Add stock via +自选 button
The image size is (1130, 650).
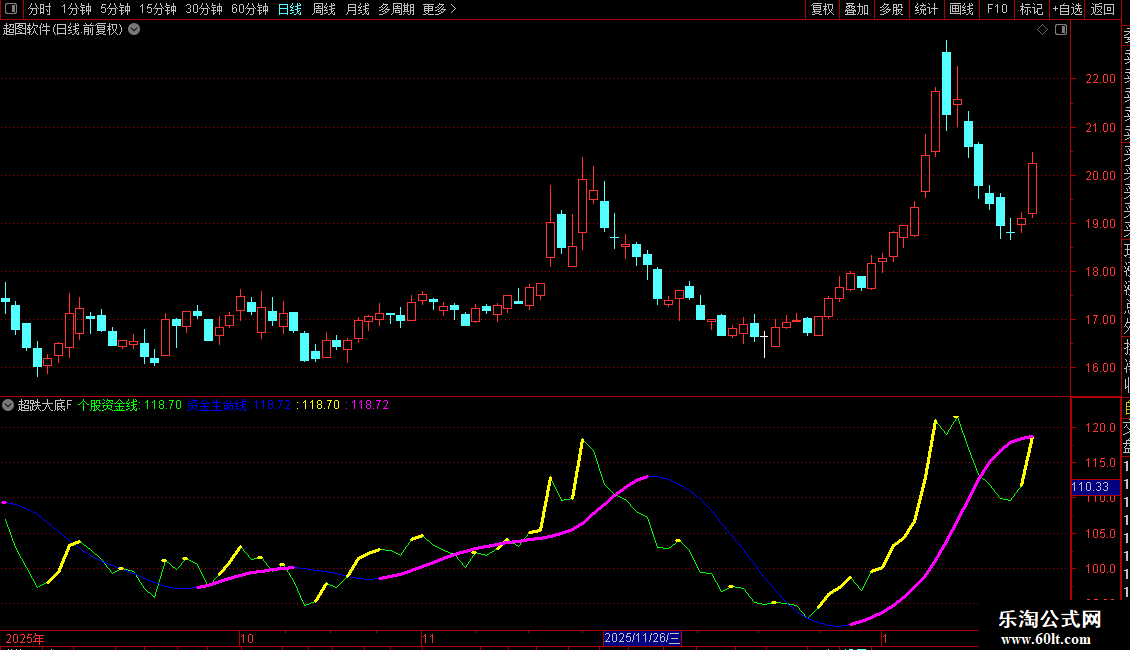pos(1068,9)
